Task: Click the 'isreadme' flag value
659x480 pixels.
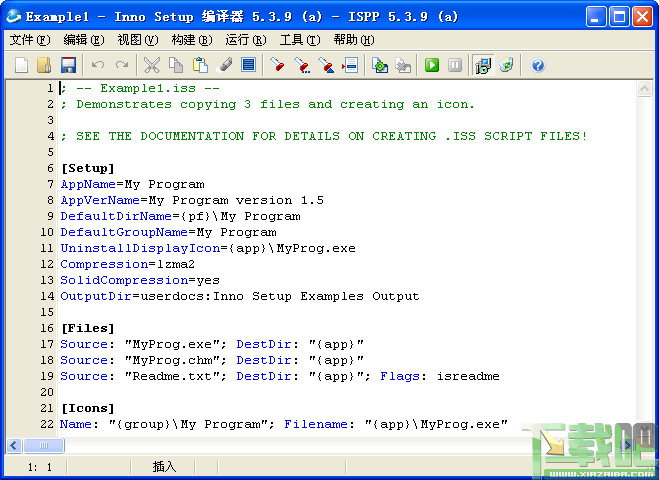Action: 468,376
